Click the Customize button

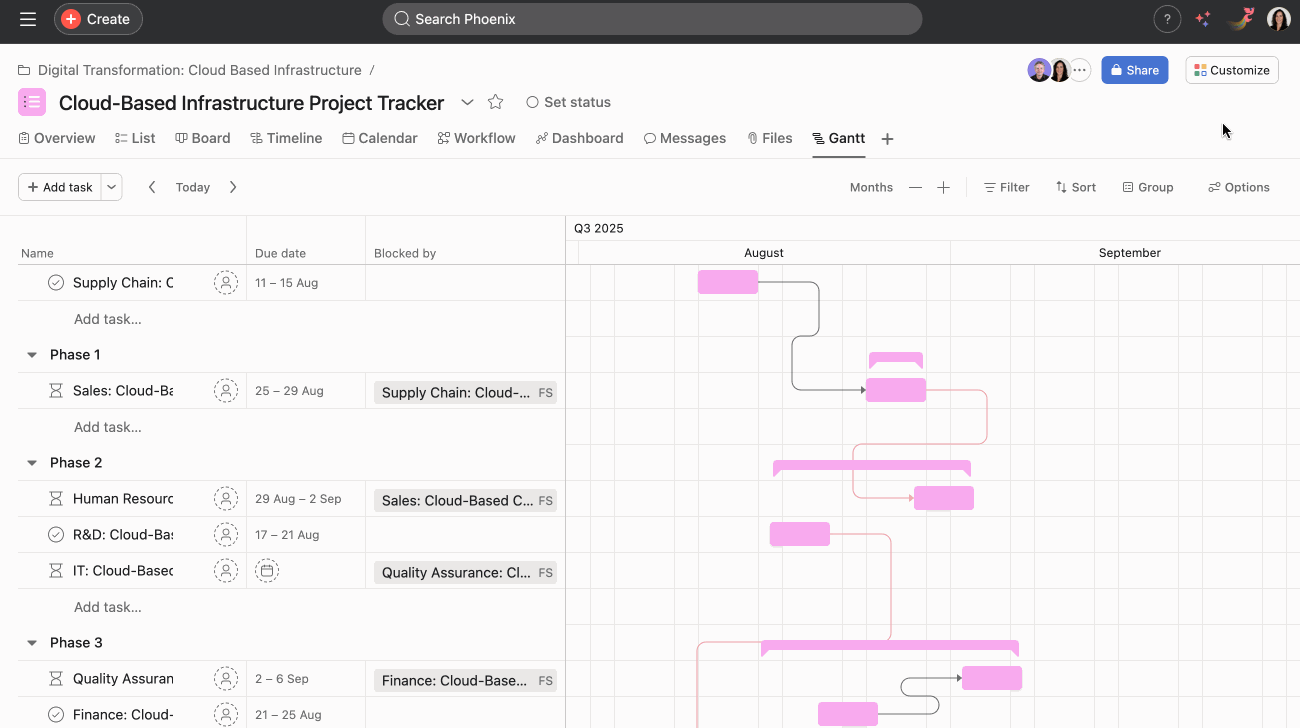click(x=1231, y=70)
